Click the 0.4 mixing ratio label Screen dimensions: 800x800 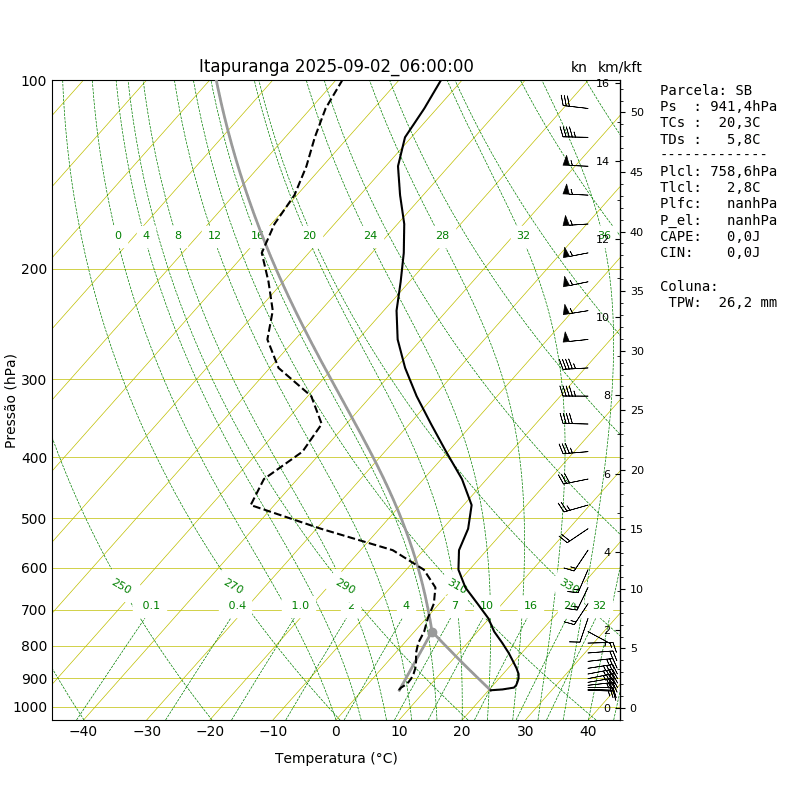[237, 605]
